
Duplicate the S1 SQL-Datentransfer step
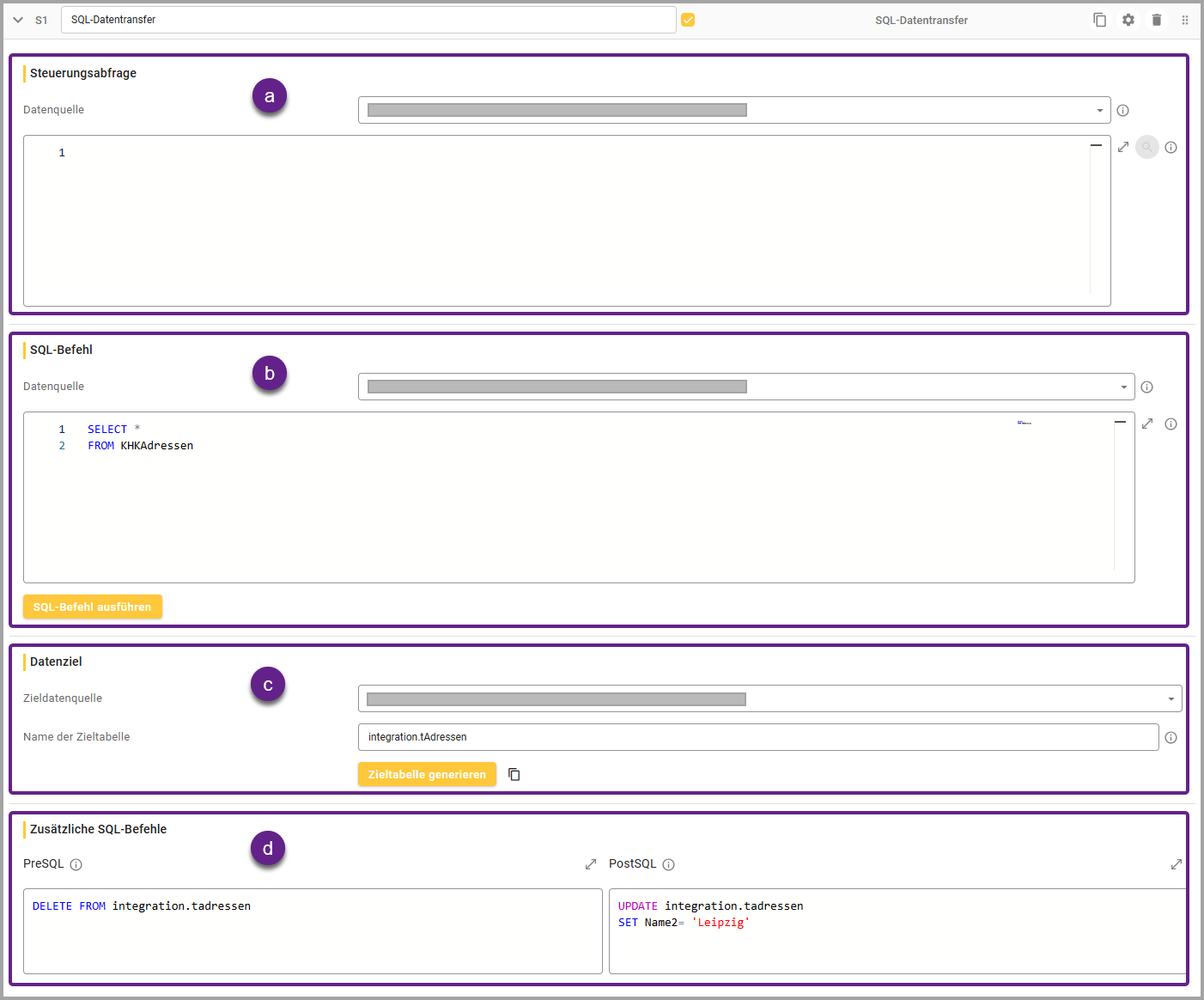point(1099,20)
